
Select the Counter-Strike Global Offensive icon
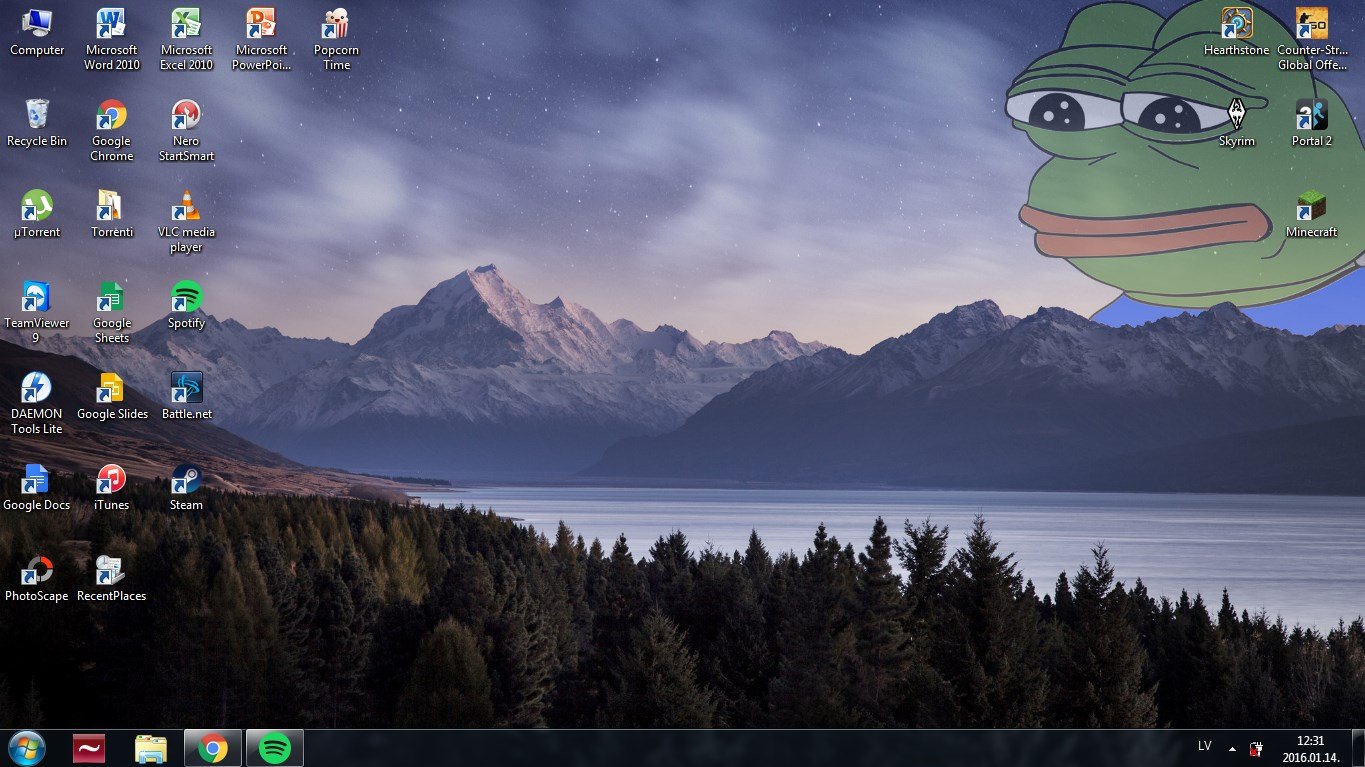click(1312, 39)
